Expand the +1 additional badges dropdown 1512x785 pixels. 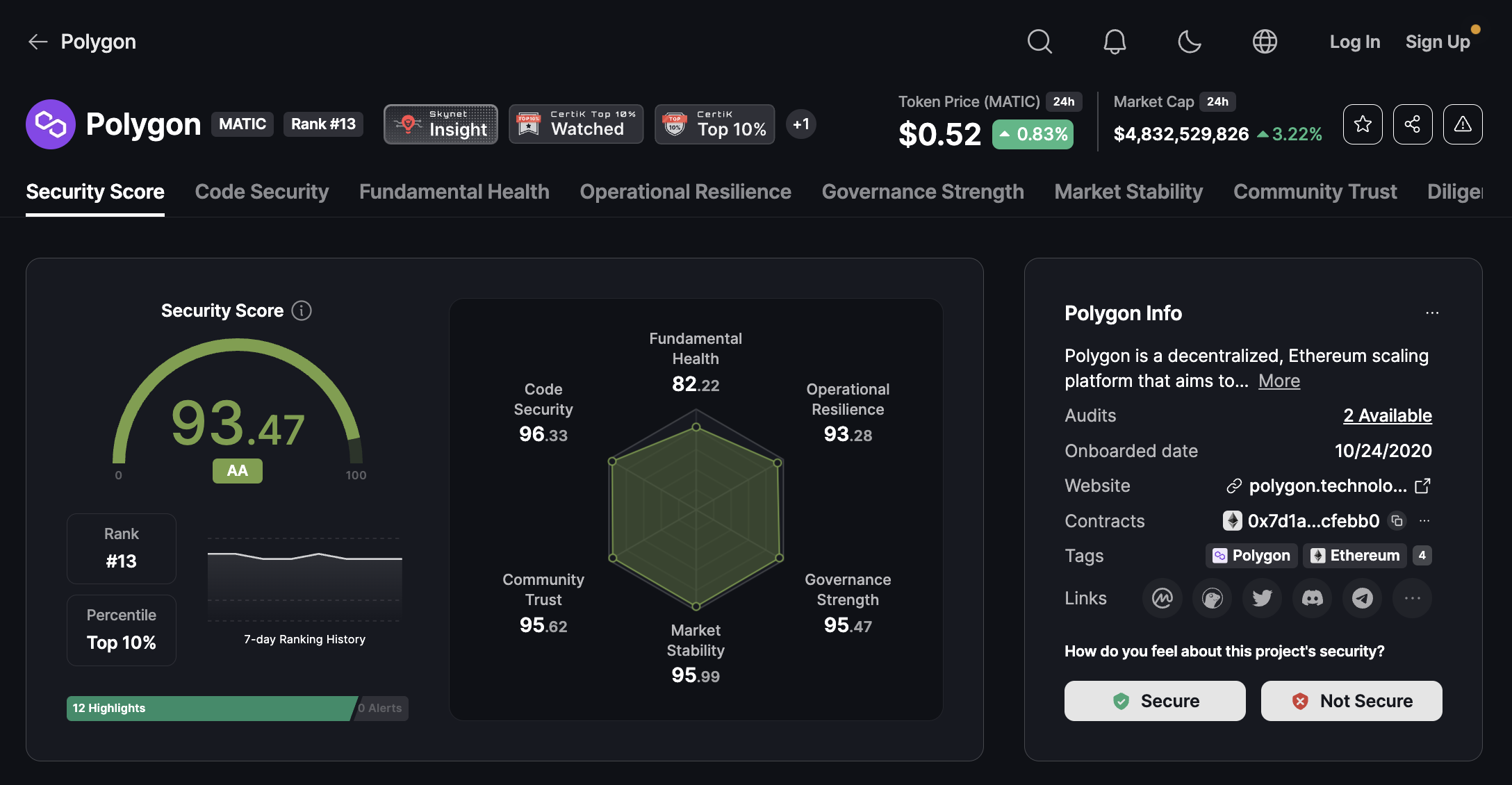(x=800, y=123)
